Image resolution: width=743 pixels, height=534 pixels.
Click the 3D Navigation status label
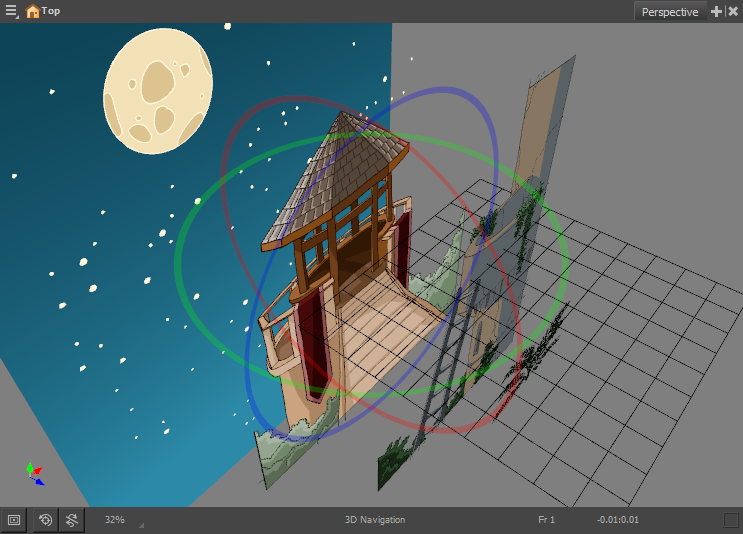tap(375, 520)
